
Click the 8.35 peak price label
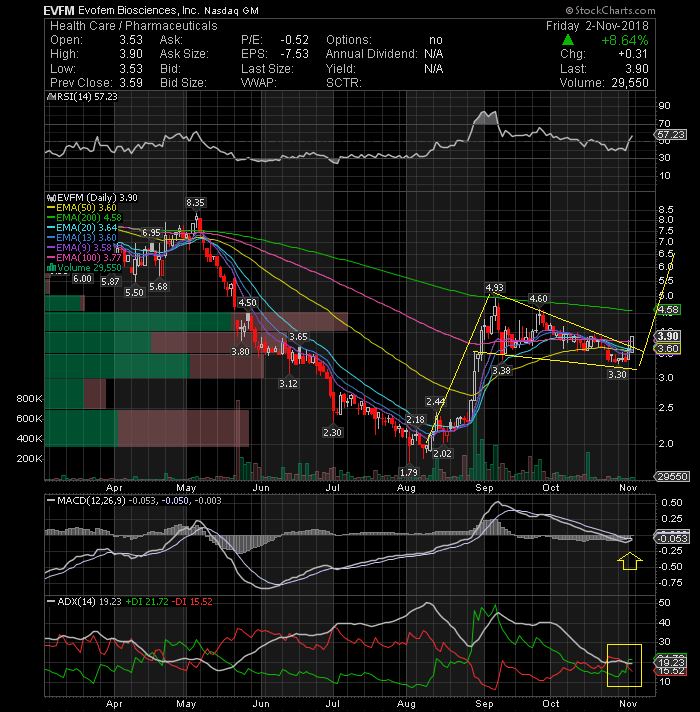tap(195, 203)
